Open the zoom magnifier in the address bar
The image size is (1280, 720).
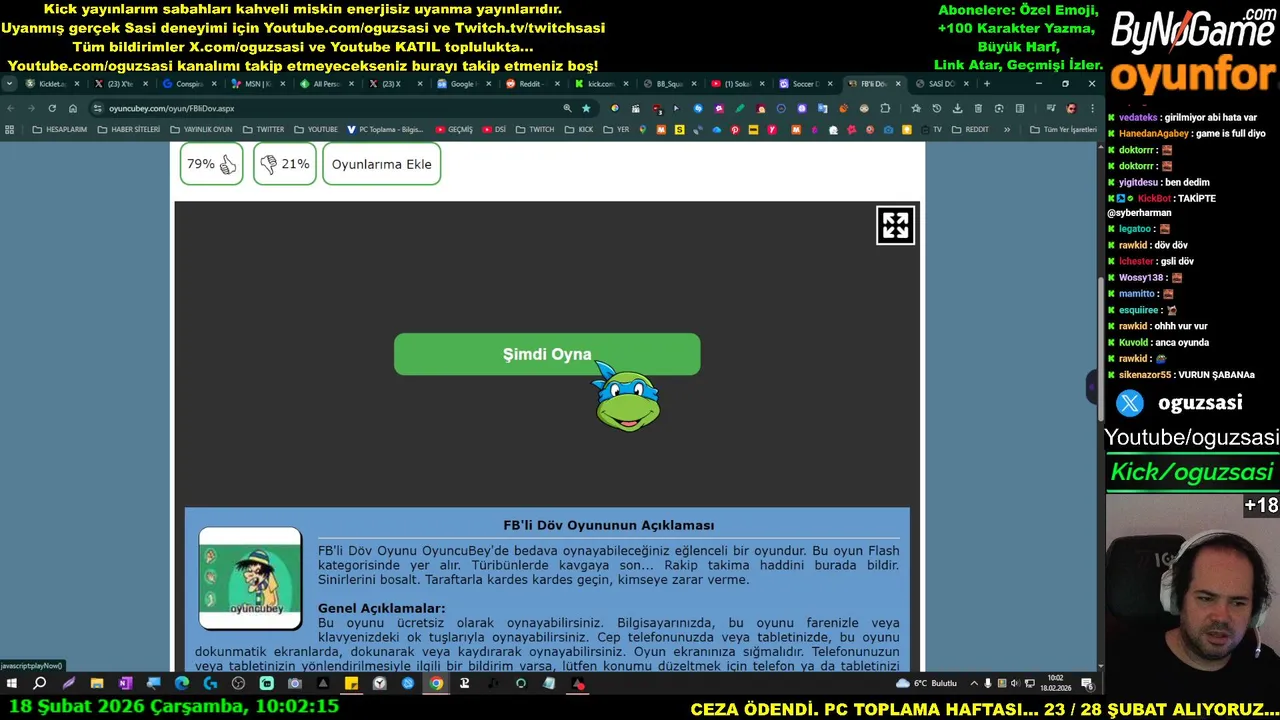pyautogui.click(x=567, y=108)
